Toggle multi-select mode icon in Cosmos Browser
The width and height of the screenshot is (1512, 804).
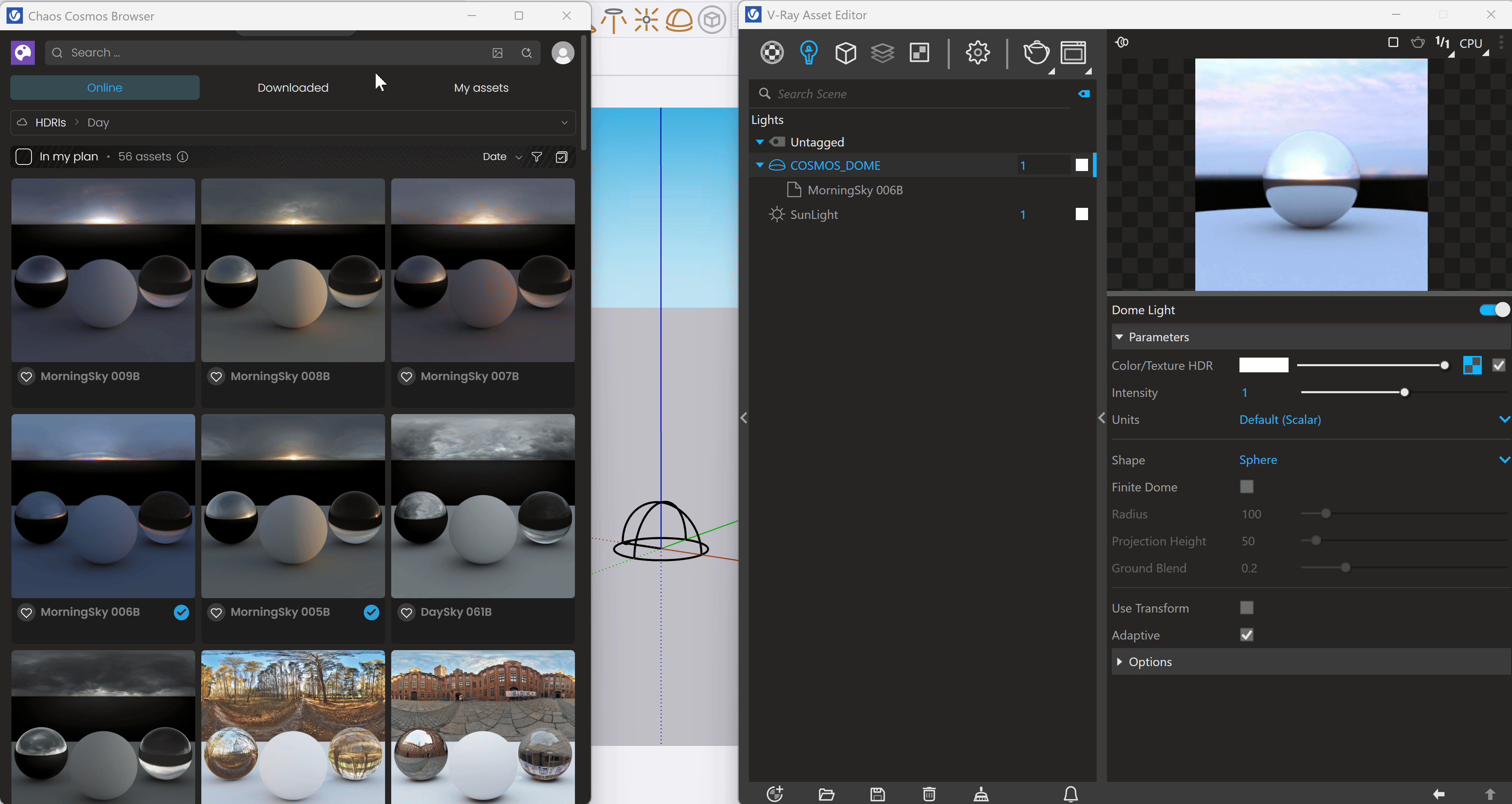(x=561, y=157)
